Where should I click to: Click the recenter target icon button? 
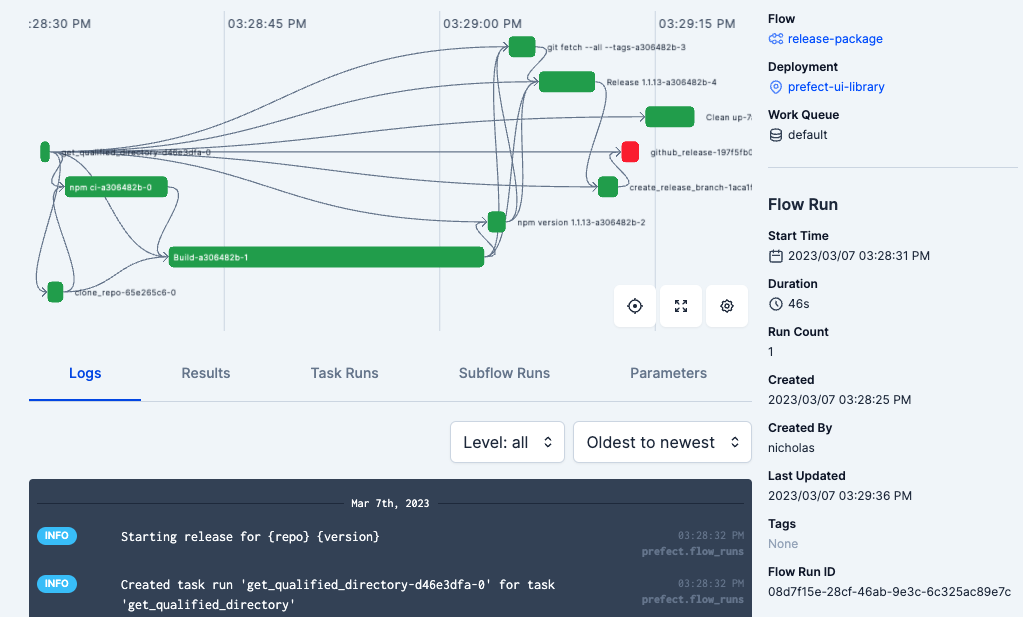(x=635, y=306)
